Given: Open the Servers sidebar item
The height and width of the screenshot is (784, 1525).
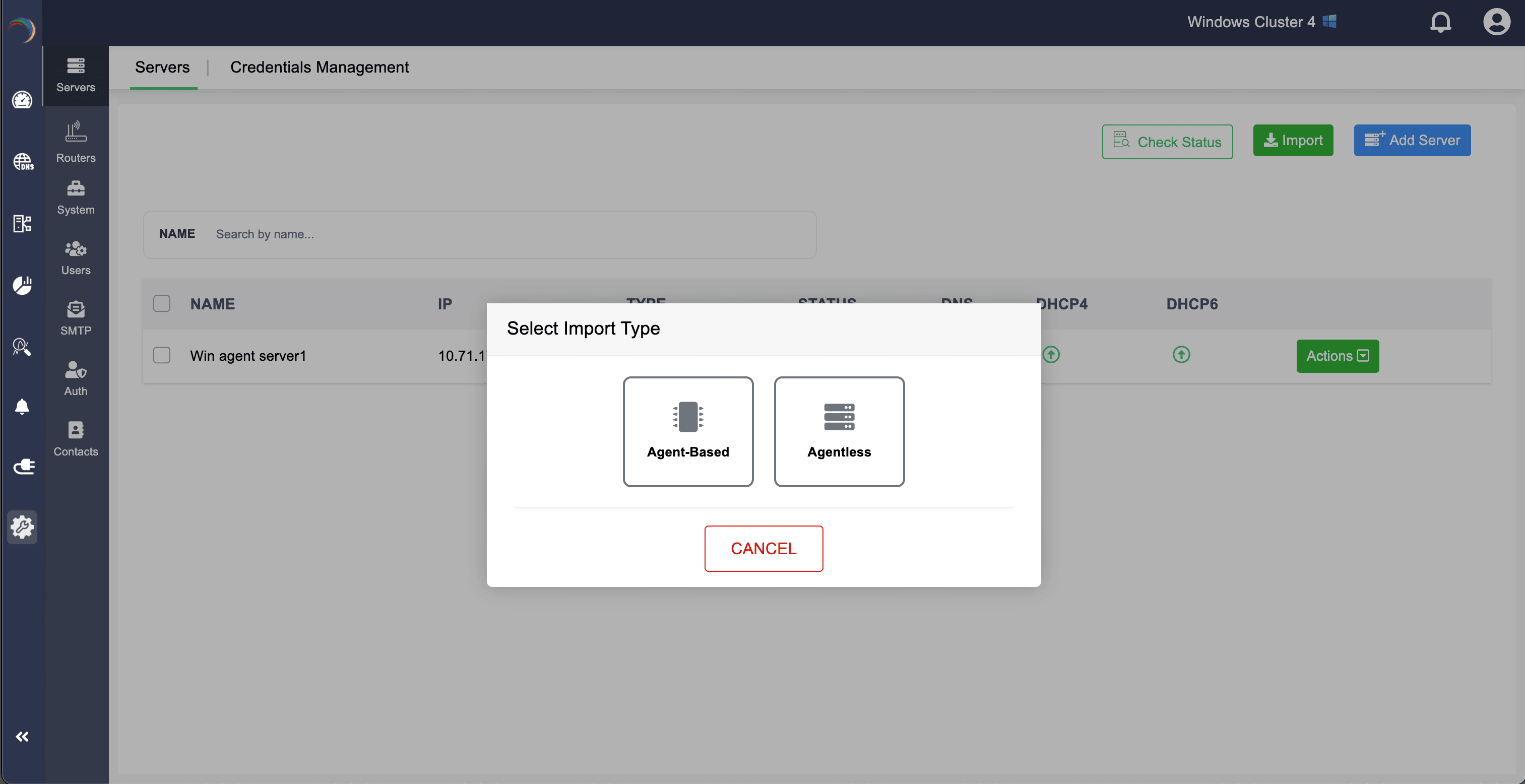Looking at the screenshot, I should 76,76.
